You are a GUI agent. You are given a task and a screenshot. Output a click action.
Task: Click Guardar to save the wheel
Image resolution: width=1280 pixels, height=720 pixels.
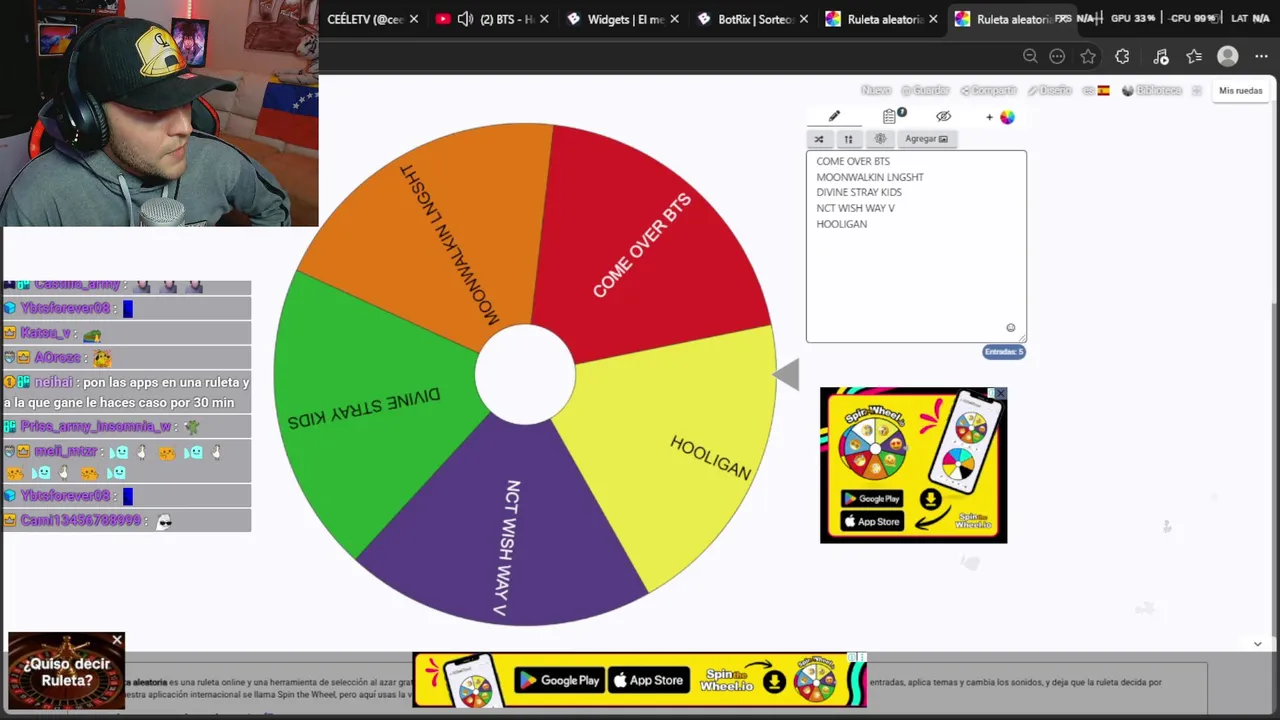(925, 90)
